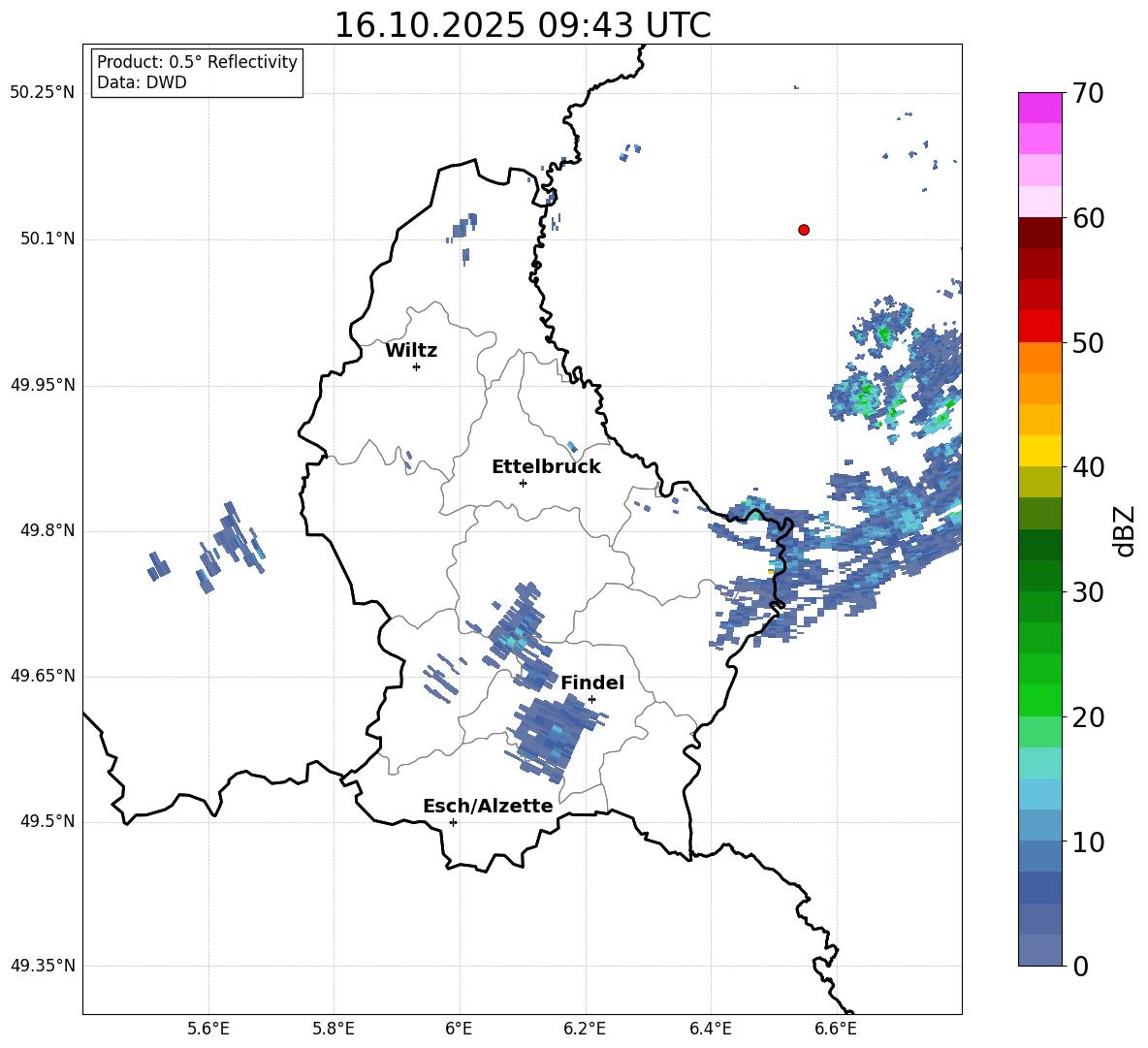This screenshot has height=1048, width=1148.
Task: Click the colorbar tick label 10
Action: 1088,842
